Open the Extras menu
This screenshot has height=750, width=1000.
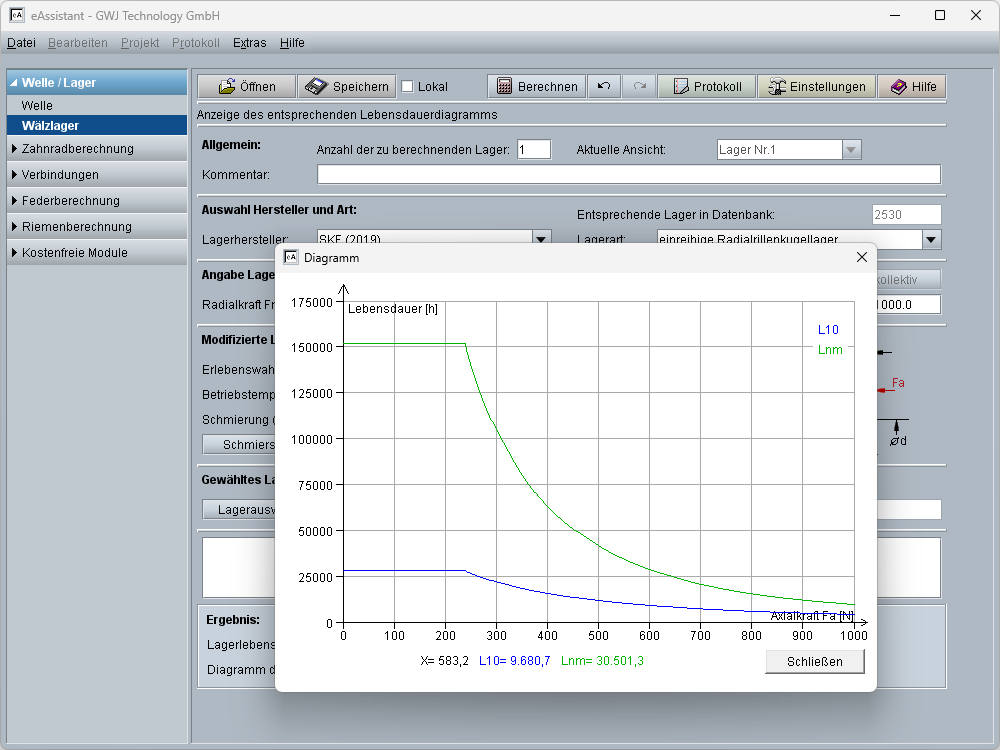pos(249,43)
